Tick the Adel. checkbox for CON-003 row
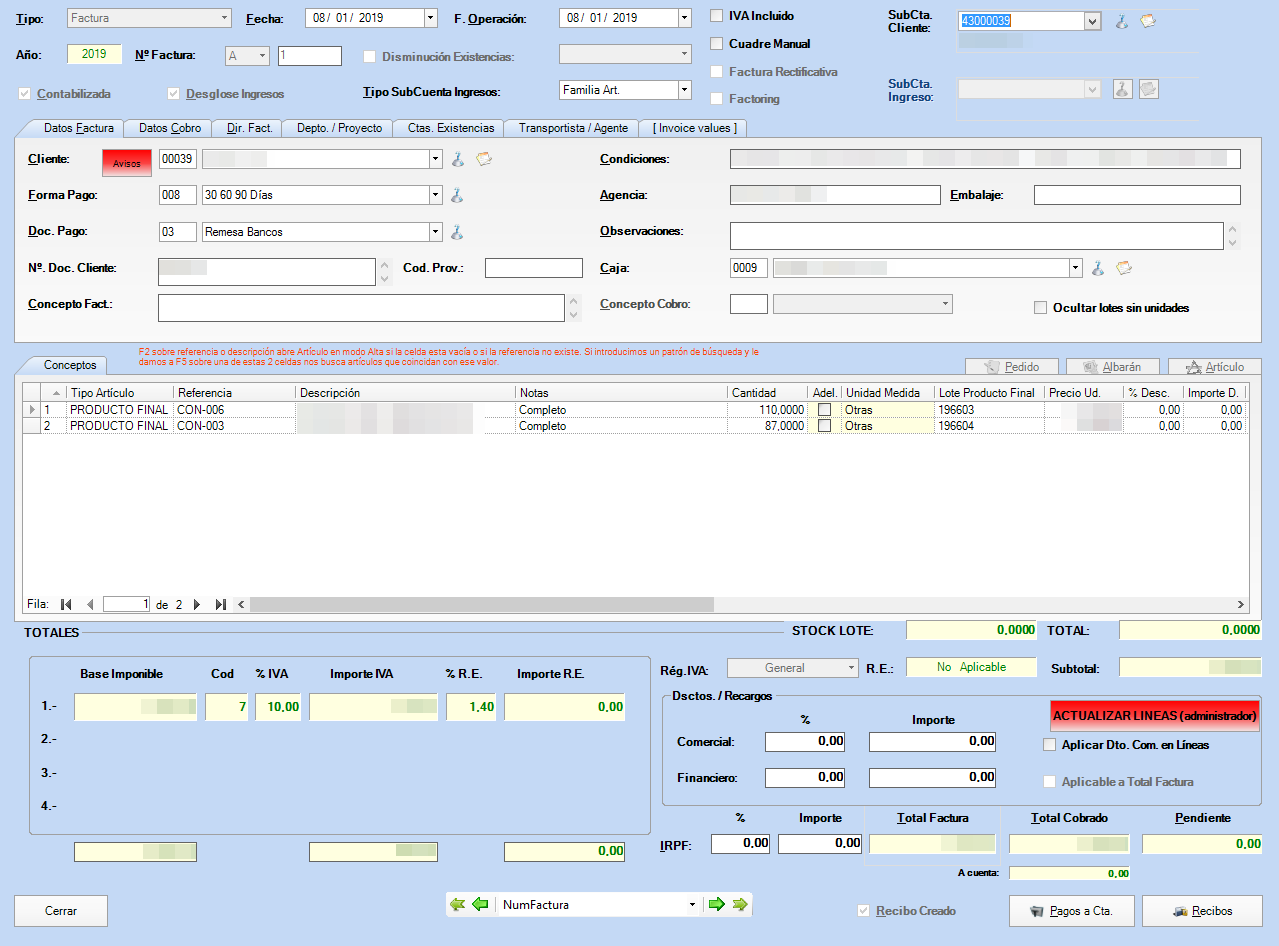 click(825, 426)
